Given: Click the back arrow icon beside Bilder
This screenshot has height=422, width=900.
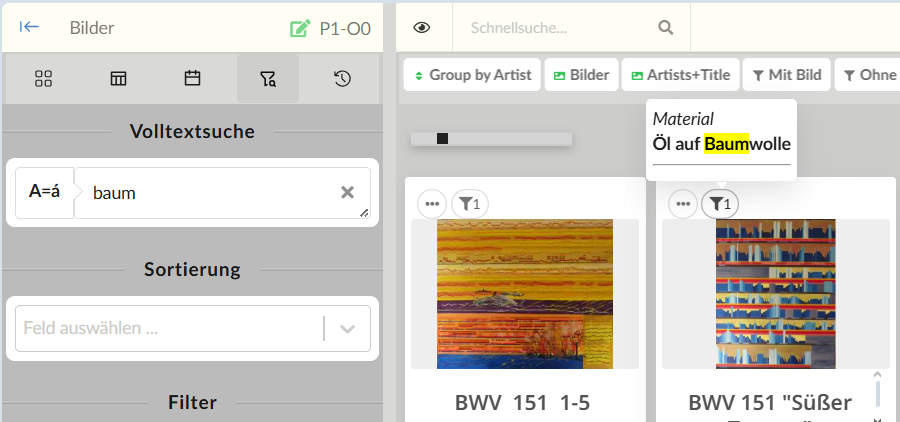Looking at the screenshot, I should tap(30, 27).
